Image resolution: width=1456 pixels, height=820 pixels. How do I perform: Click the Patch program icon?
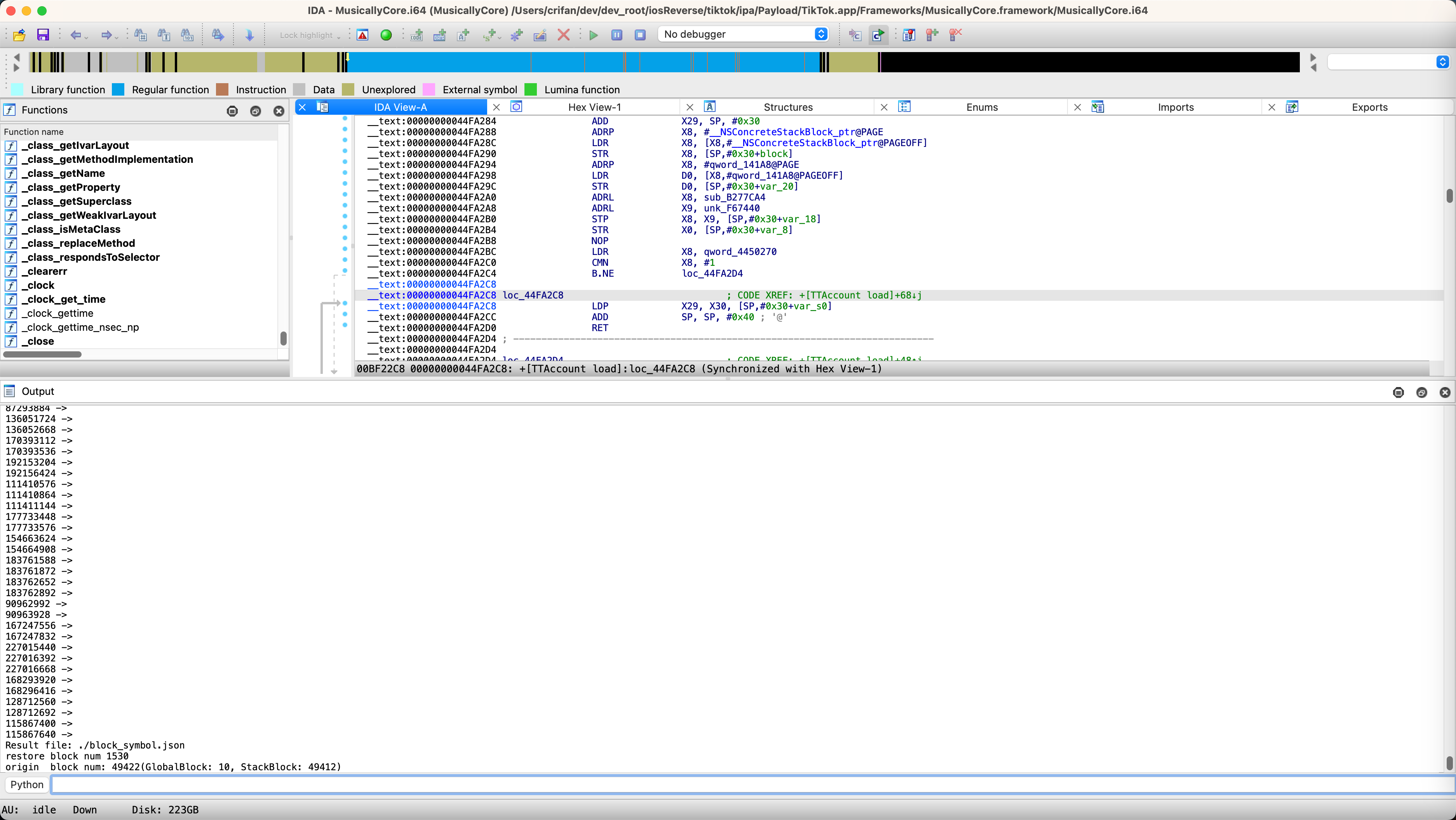pyautogui.click(x=540, y=35)
